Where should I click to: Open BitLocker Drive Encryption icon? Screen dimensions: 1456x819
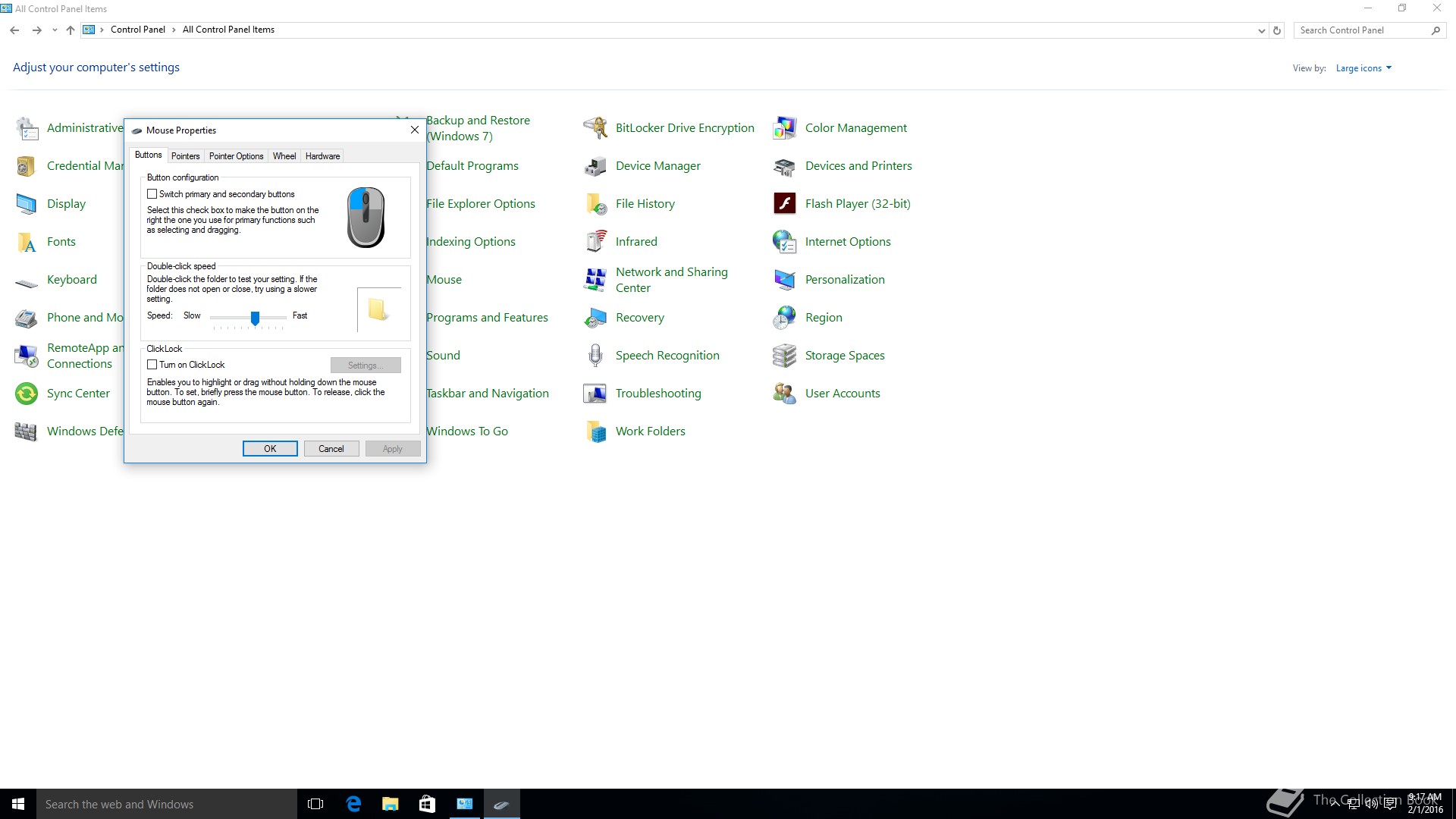(595, 128)
